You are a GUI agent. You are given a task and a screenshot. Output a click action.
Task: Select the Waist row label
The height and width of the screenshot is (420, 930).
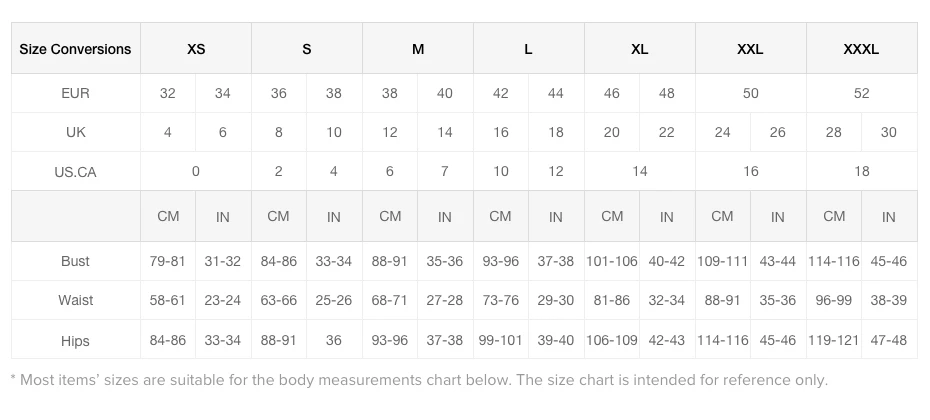[76, 300]
